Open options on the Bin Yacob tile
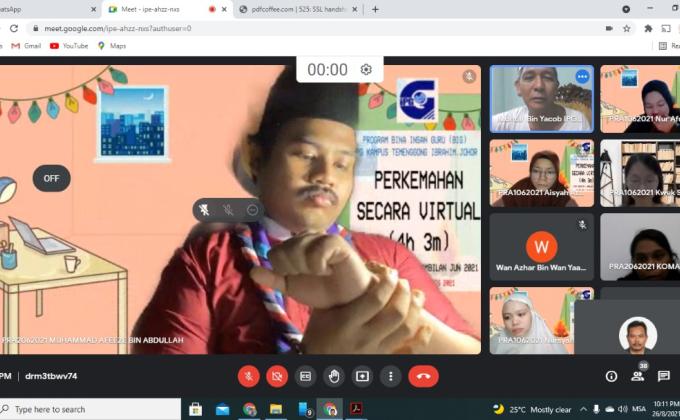680x420 pixels. (x=582, y=76)
